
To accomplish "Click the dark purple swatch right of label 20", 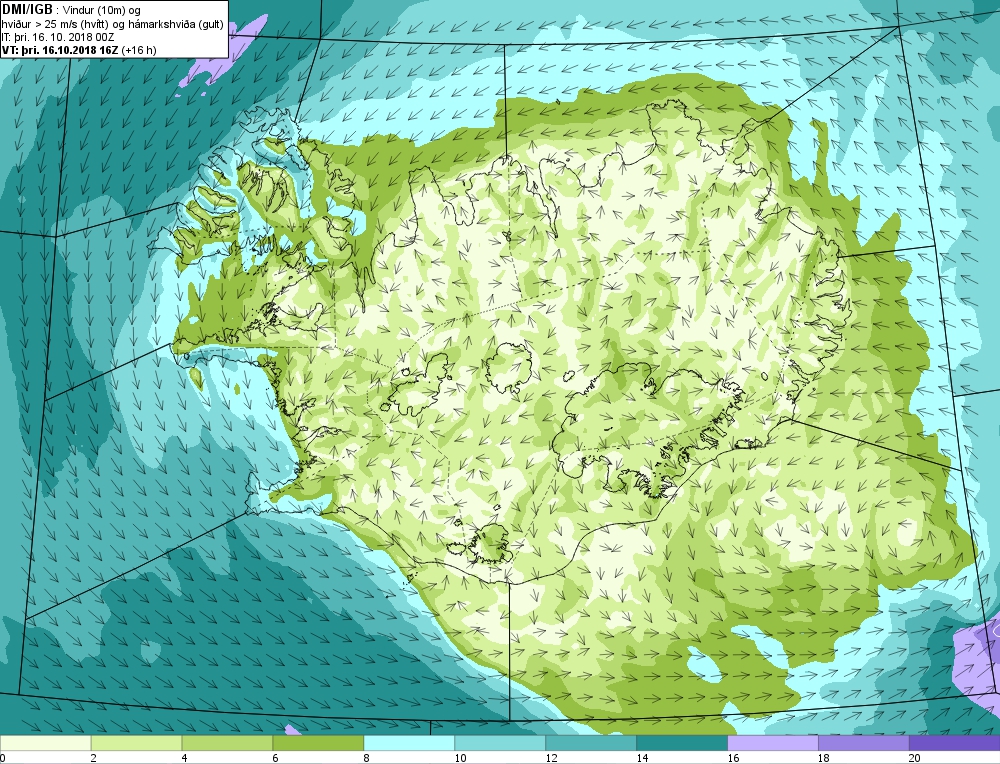I will [x=955, y=743].
